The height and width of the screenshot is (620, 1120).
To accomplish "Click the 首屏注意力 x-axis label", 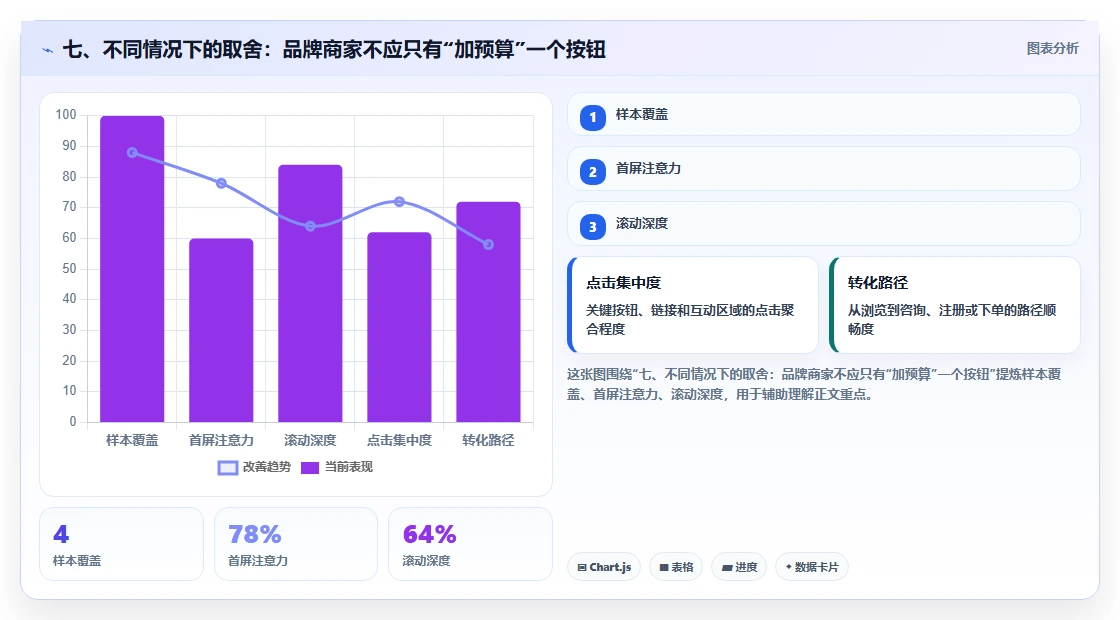I will (x=221, y=441).
